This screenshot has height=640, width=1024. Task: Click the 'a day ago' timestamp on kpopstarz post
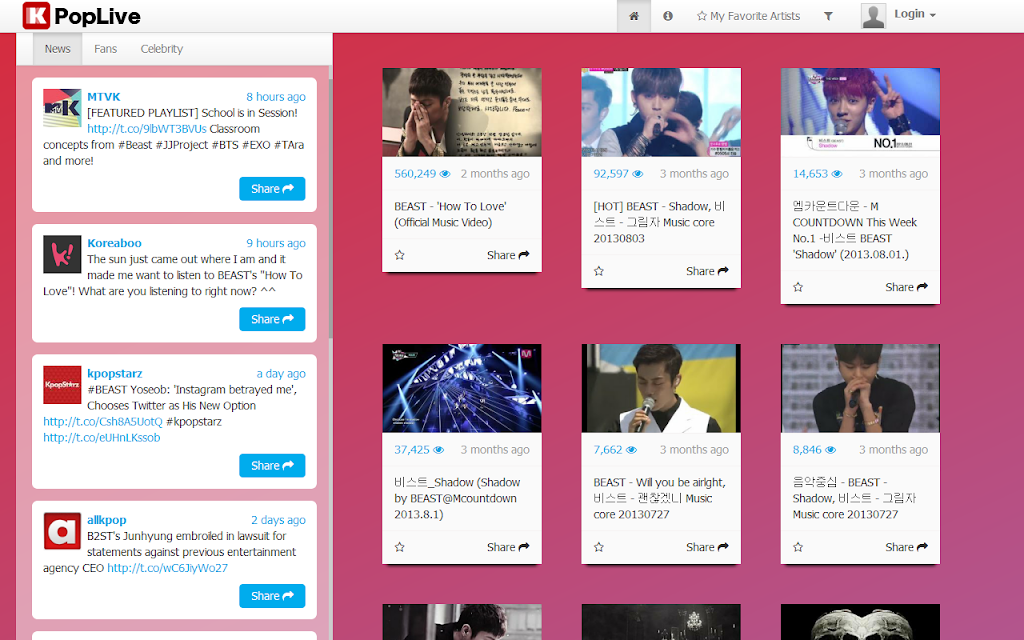281,374
